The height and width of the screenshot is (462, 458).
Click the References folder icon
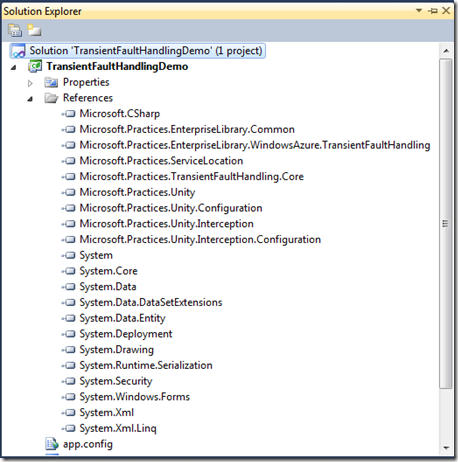[x=51, y=98]
